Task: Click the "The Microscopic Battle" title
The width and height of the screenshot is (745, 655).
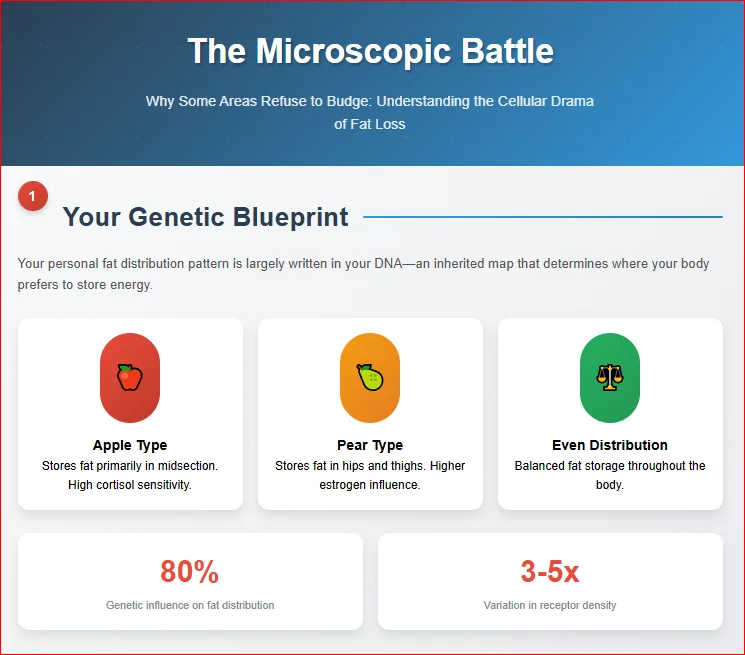Action: click(370, 51)
